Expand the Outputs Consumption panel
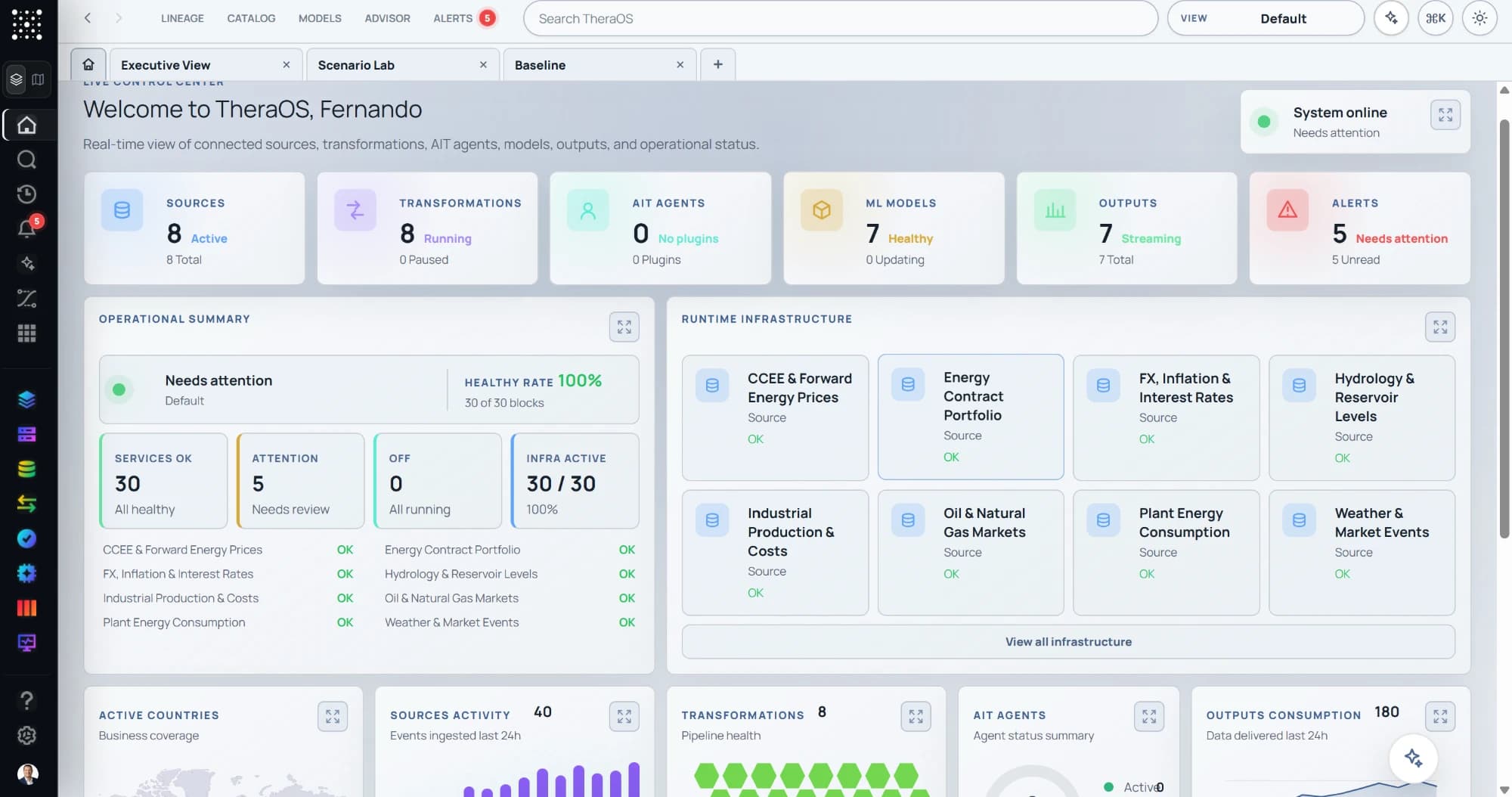The width and height of the screenshot is (1512, 797). click(x=1440, y=716)
